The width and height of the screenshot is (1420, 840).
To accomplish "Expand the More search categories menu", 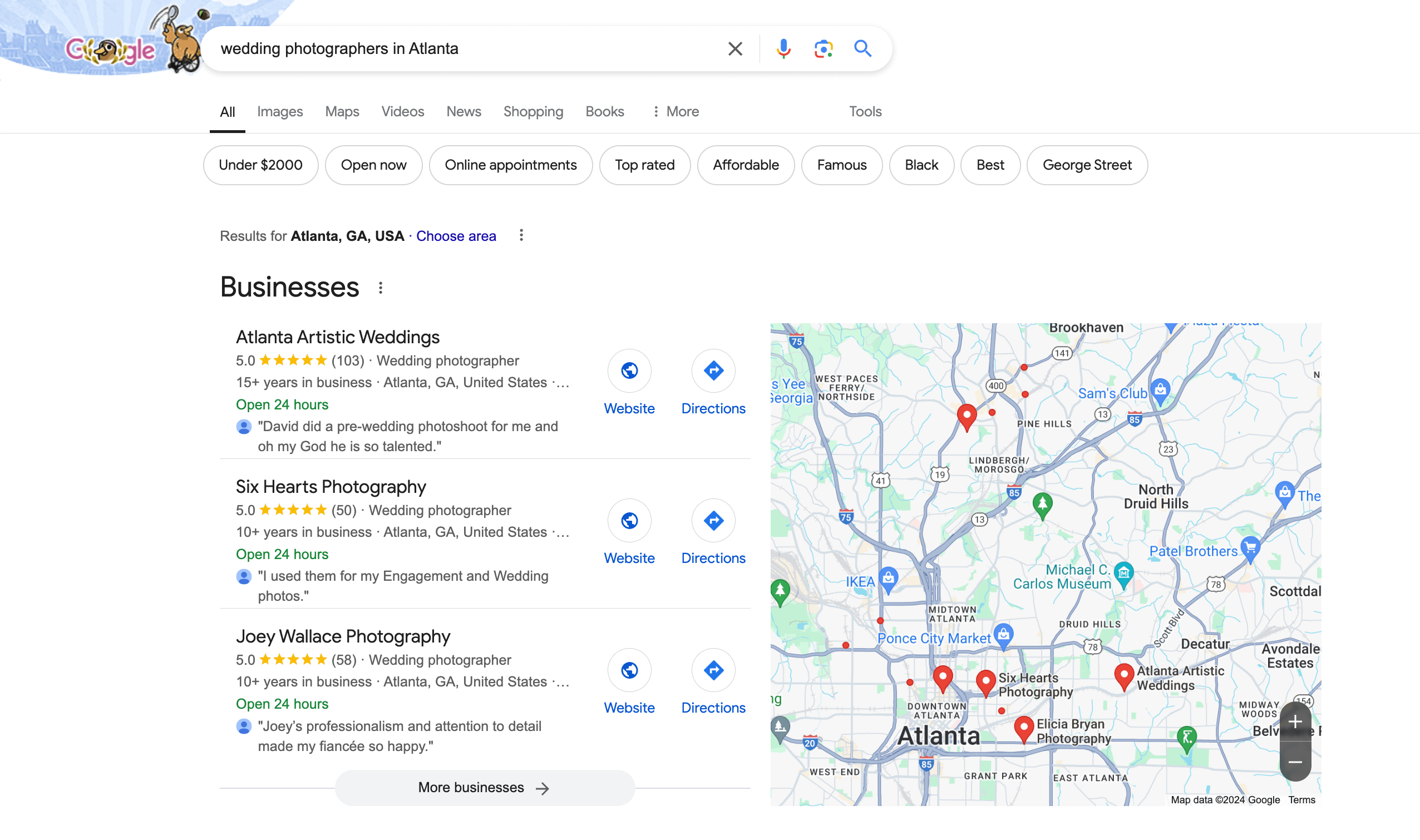I will 676,111.
